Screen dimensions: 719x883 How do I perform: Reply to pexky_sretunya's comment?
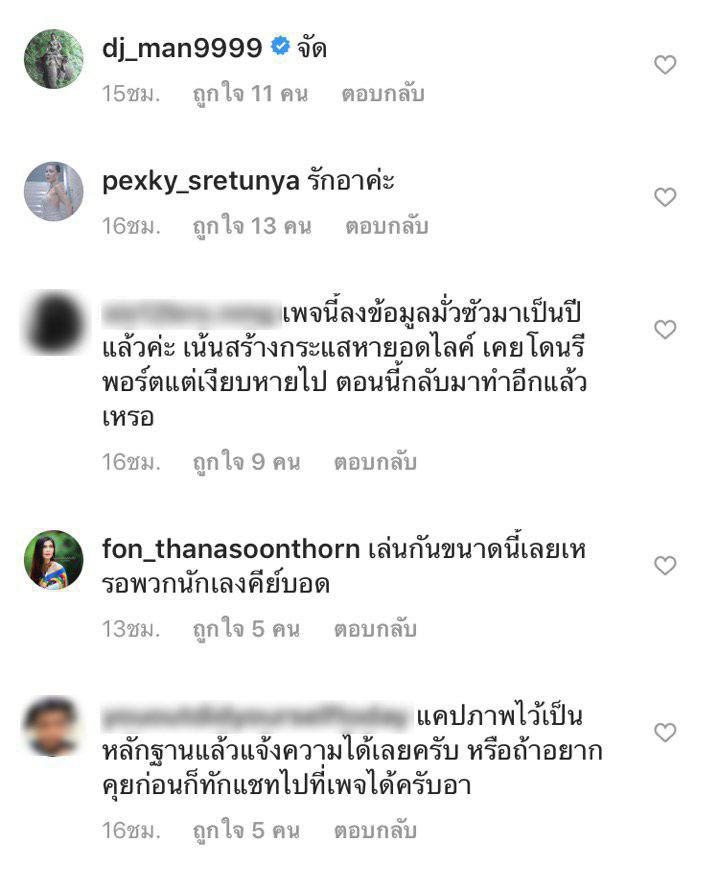(x=386, y=226)
